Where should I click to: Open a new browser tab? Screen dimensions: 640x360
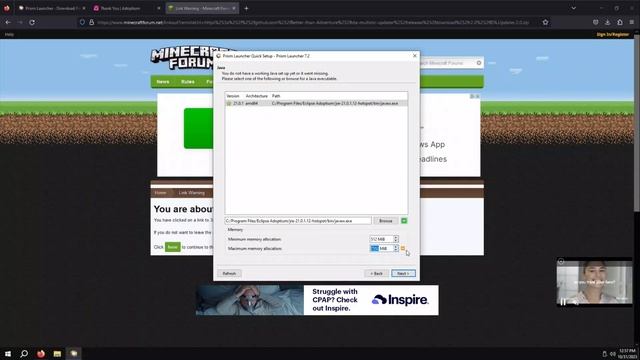[x=246, y=8]
